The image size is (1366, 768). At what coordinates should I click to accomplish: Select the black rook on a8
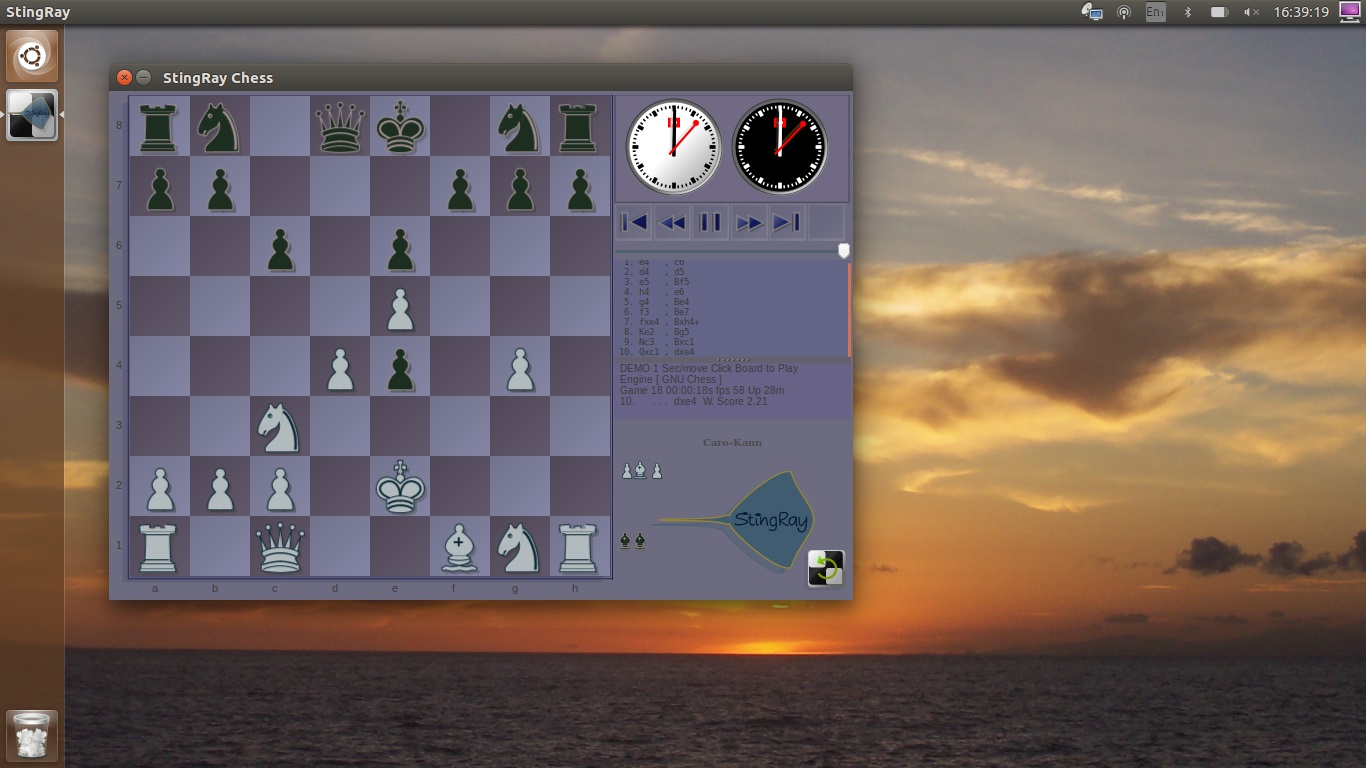160,126
